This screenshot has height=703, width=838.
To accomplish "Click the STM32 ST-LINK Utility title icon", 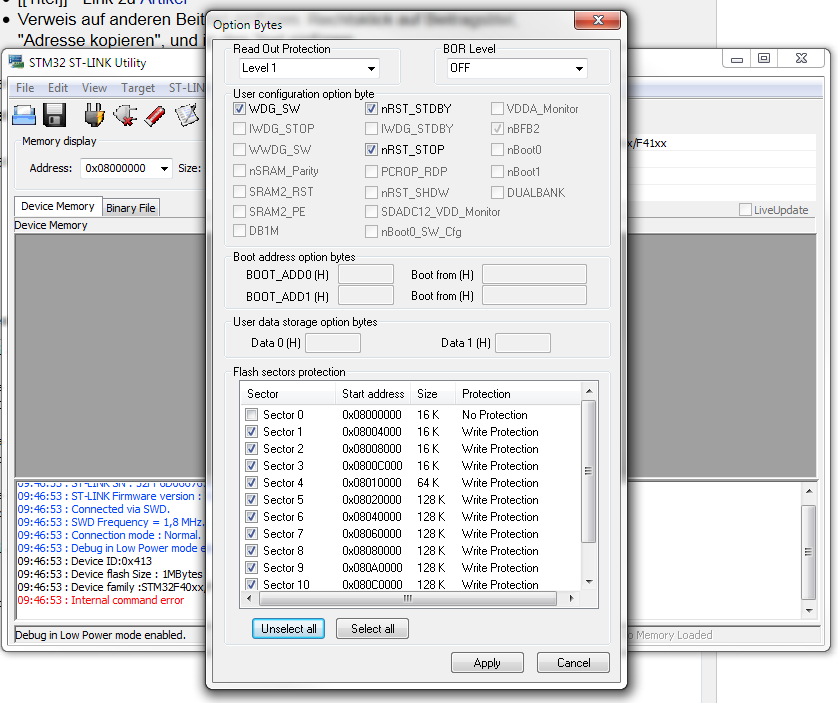I will pyautogui.click(x=16, y=62).
